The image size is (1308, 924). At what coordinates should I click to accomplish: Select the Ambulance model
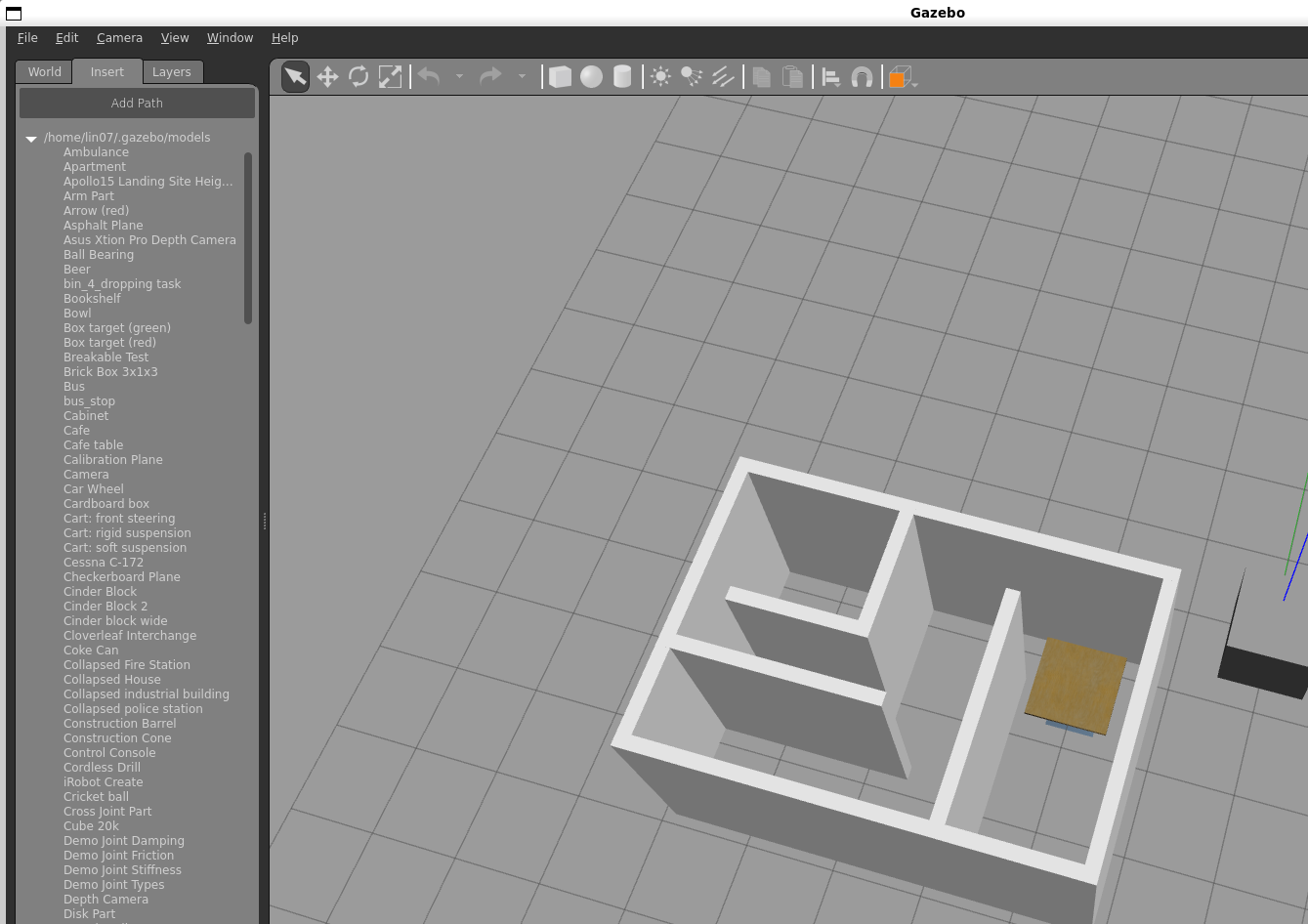coord(96,152)
